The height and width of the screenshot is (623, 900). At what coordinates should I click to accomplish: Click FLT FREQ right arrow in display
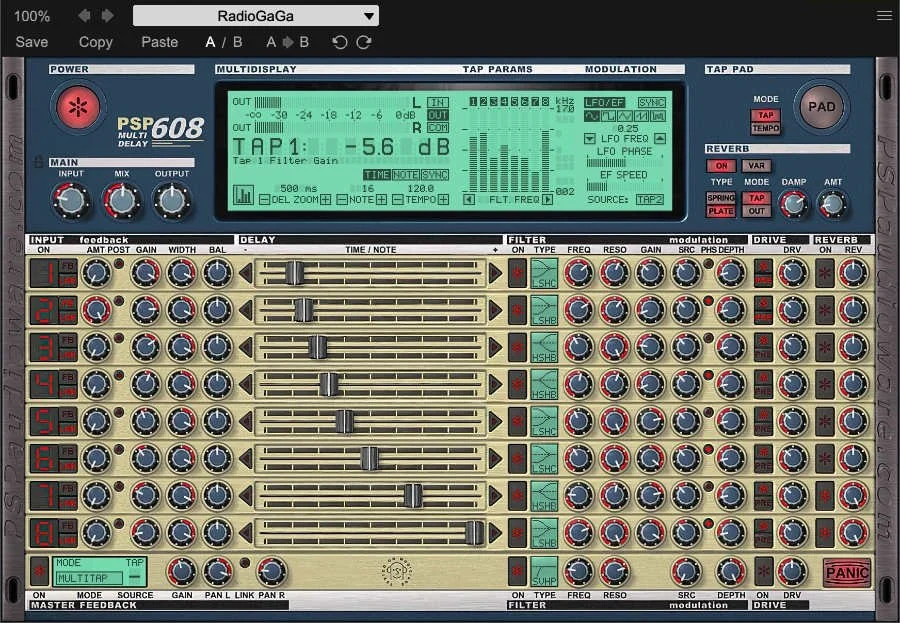(547, 199)
